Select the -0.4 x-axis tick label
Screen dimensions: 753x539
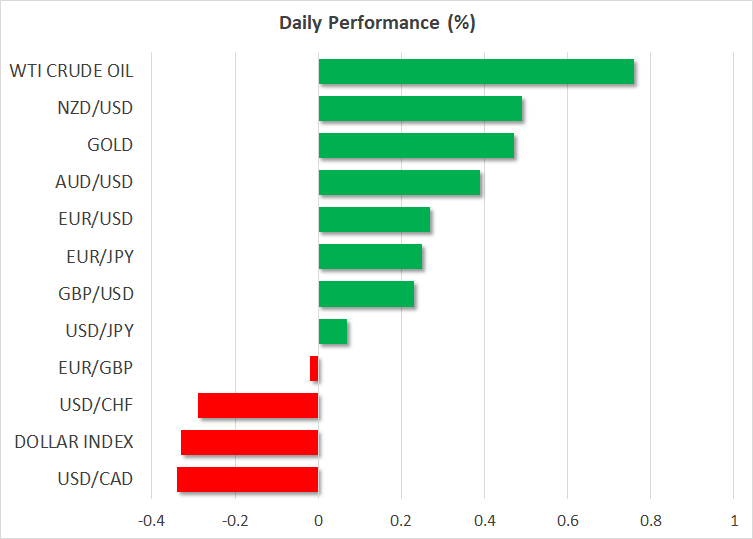coord(151,521)
